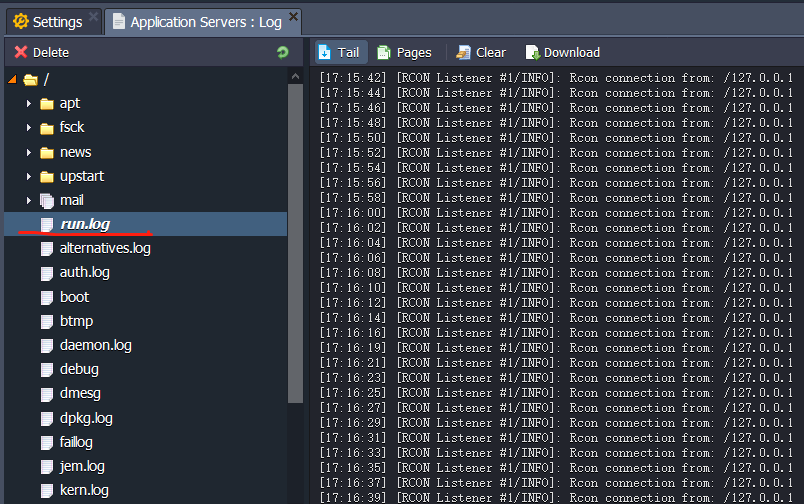Viewport: 804px width, 504px height.
Task: Click the Clear log brush icon
Action: click(464, 53)
